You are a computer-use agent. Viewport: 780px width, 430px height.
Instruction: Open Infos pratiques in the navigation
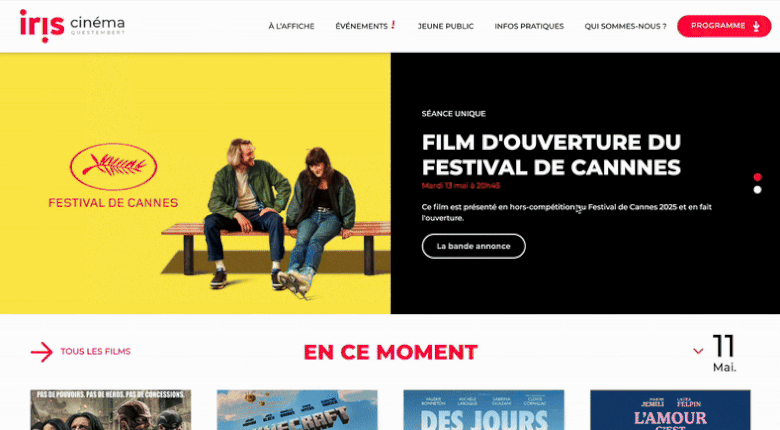[x=529, y=26]
